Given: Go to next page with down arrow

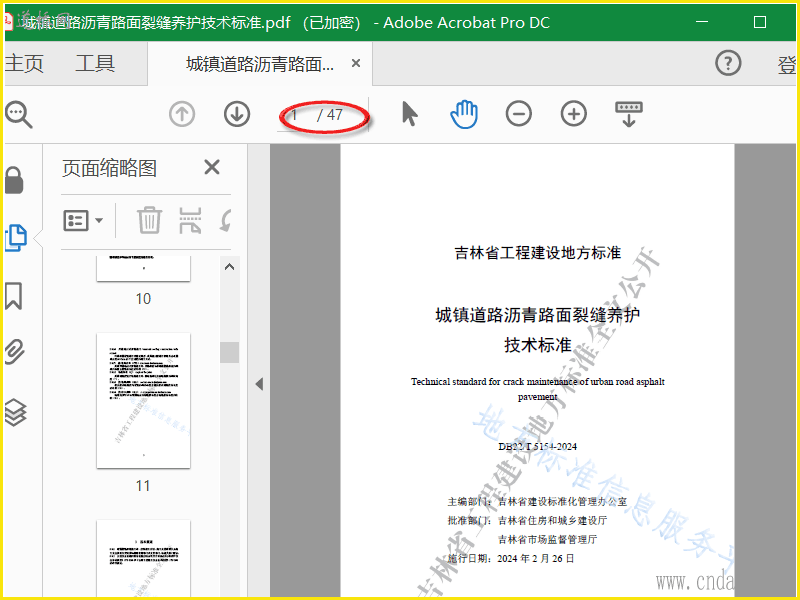Looking at the screenshot, I should click(x=237, y=114).
